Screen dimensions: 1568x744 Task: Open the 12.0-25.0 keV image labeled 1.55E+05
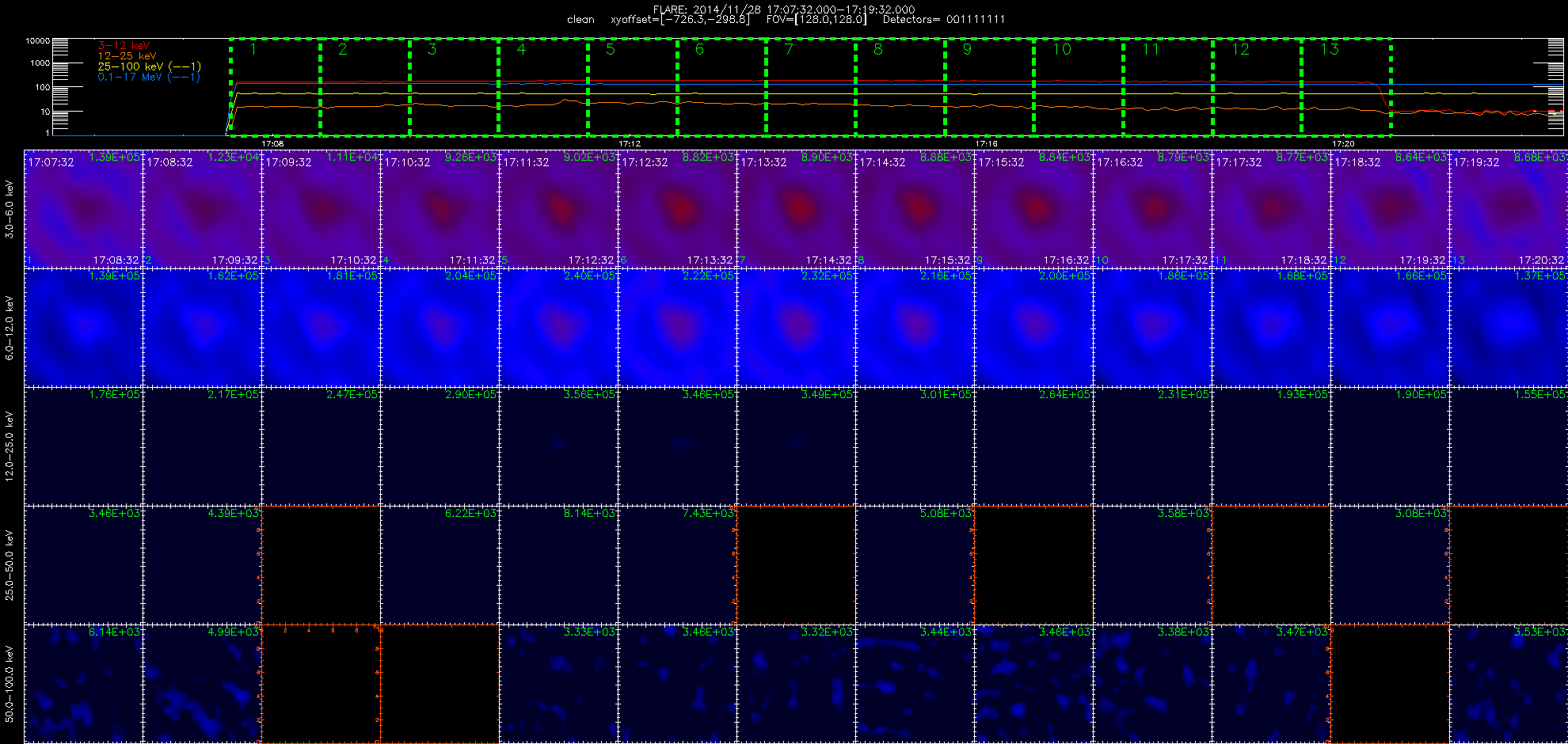(x=1509, y=446)
